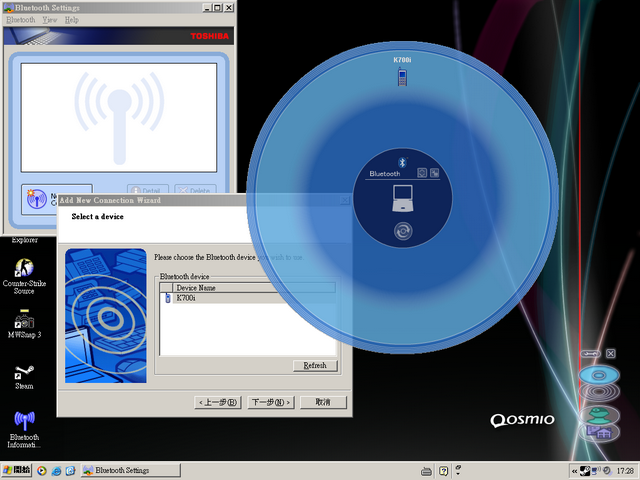Select the K700i device name text
Image resolution: width=640 pixels, height=480 pixels.
point(186,298)
